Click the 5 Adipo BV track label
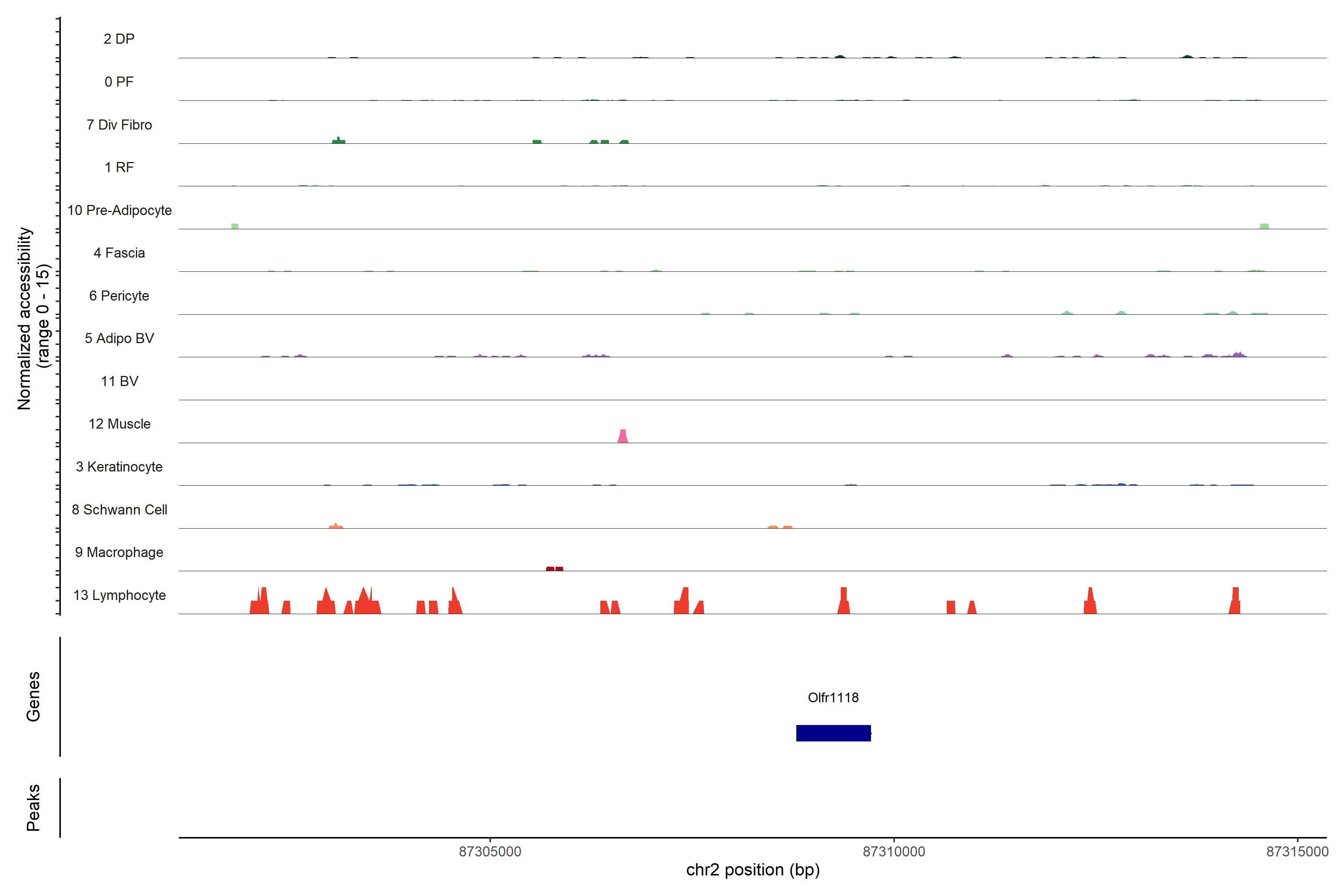The image size is (1344, 896). point(119,338)
